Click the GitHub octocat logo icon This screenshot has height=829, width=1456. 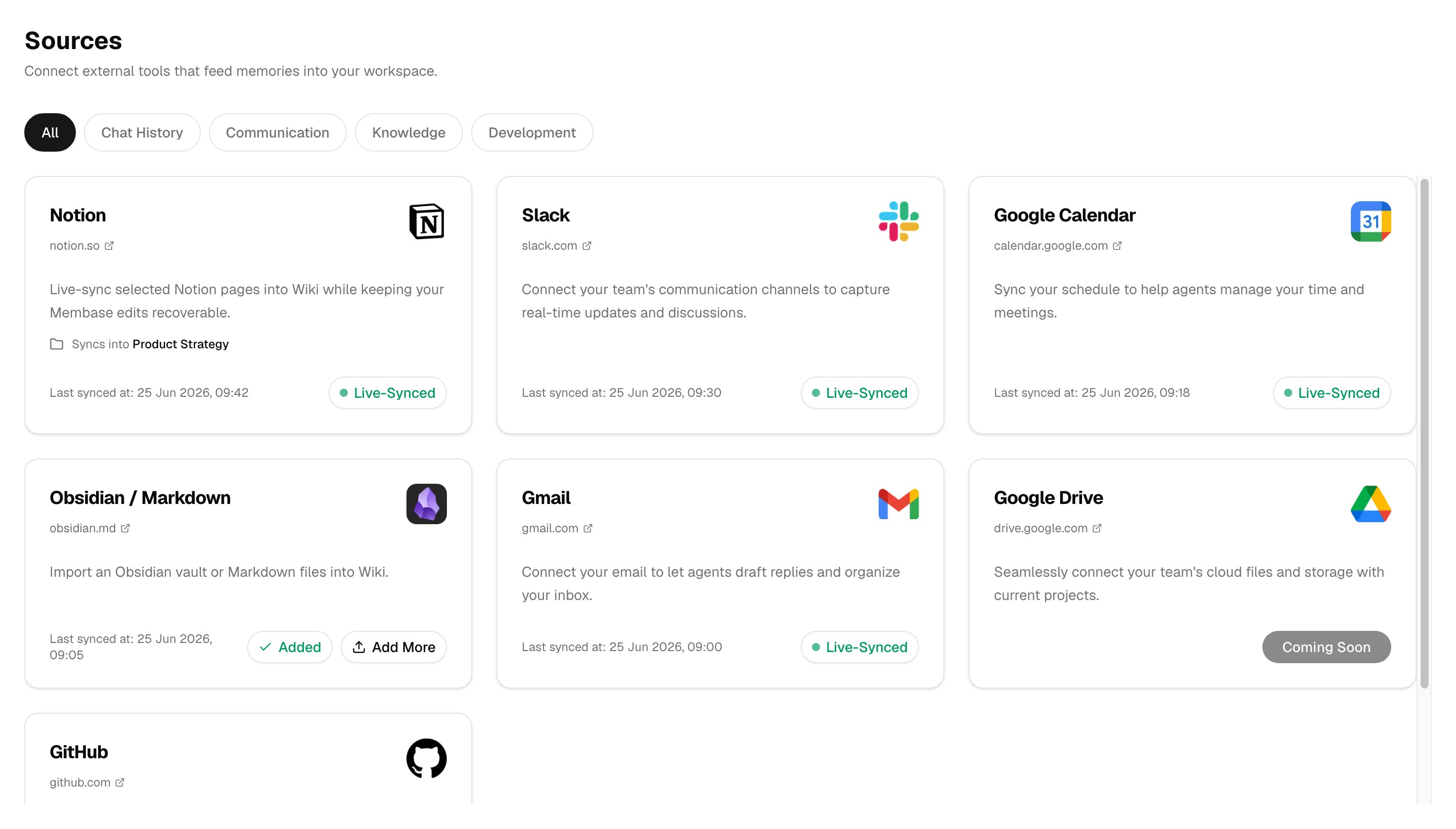click(426, 758)
